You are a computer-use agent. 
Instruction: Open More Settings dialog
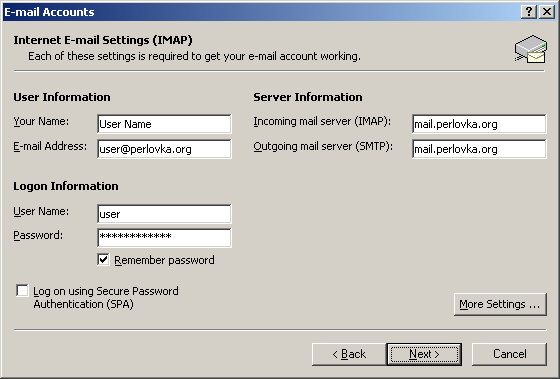(x=500, y=304)
